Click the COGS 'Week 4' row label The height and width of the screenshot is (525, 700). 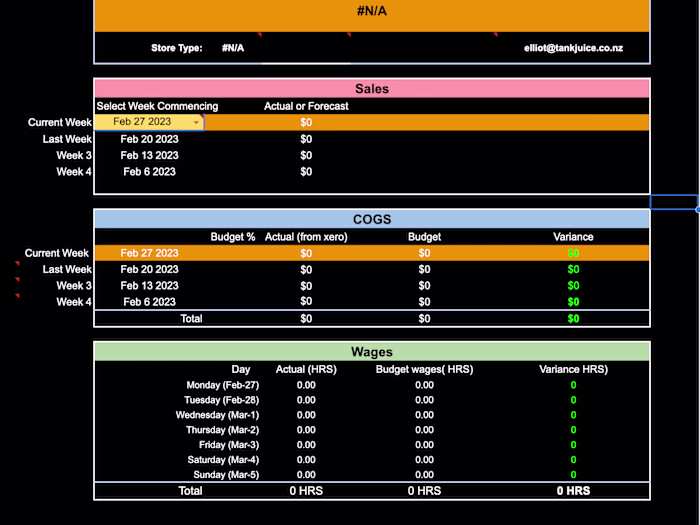click(74, 302)
